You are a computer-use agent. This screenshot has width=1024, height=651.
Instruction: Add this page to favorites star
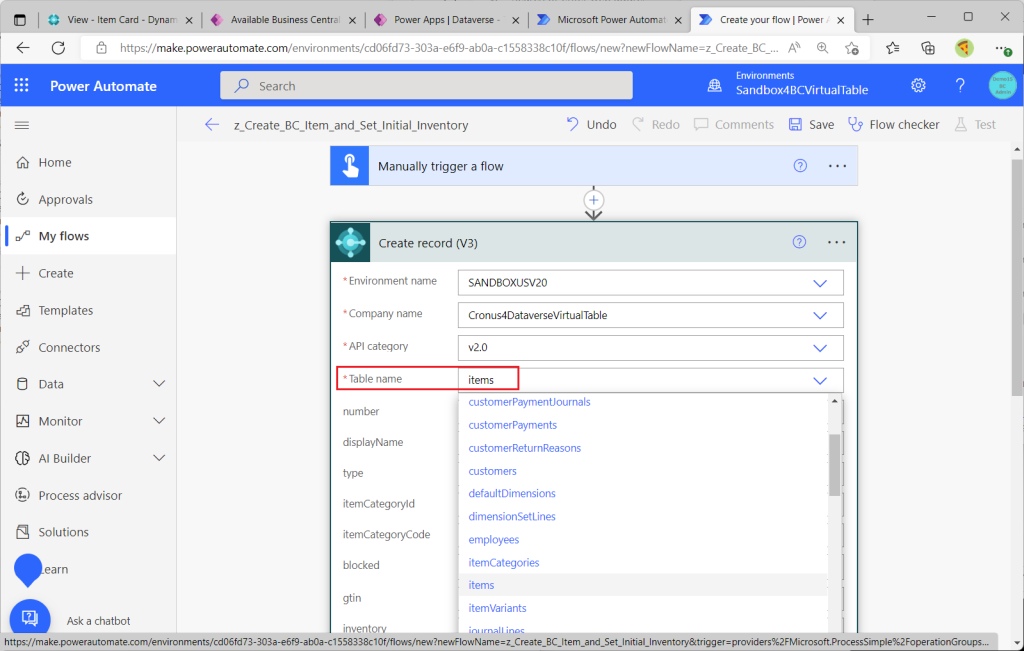coord(852,48)
